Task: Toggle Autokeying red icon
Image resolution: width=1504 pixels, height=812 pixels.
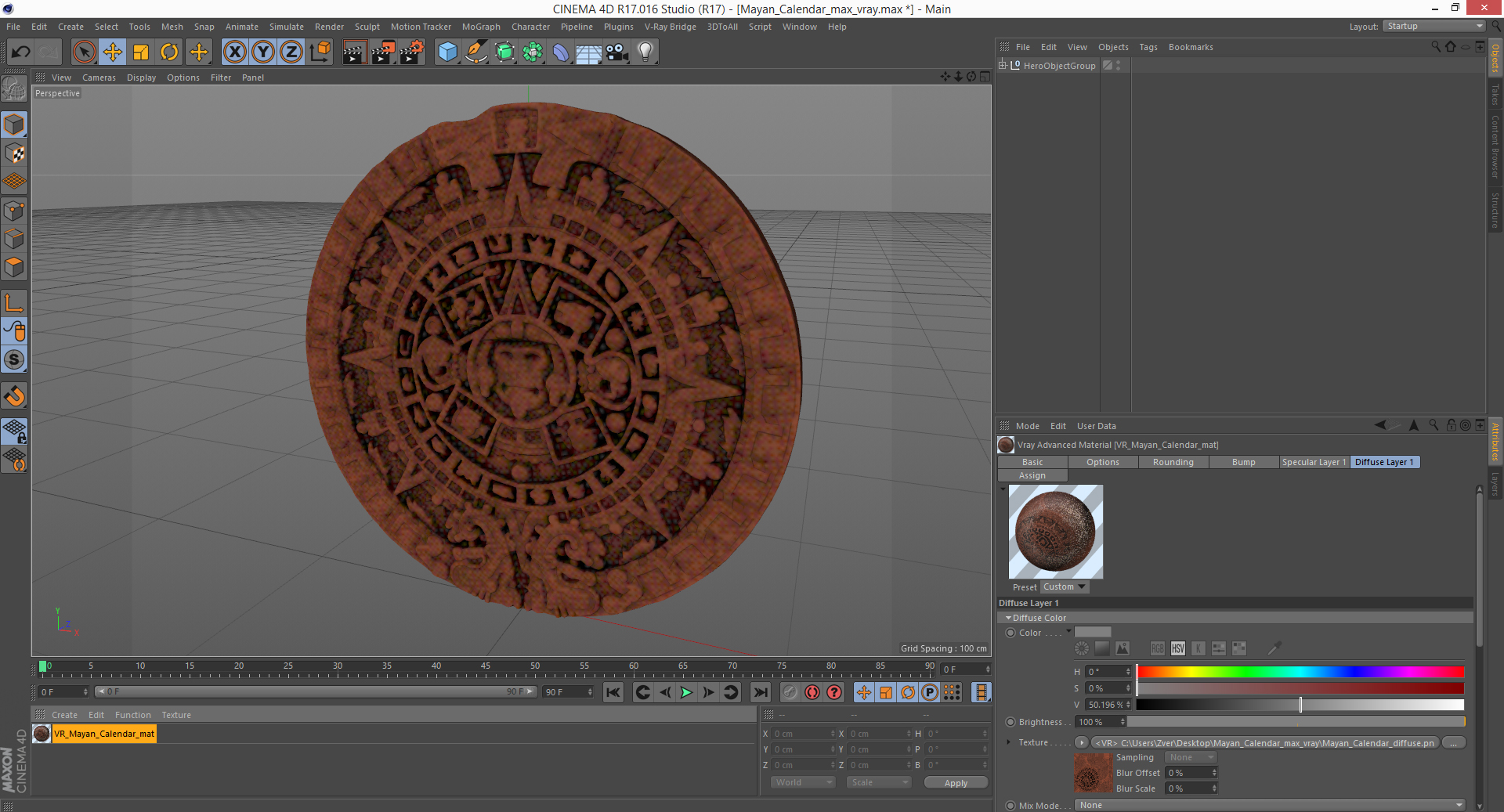Action: 812,692
